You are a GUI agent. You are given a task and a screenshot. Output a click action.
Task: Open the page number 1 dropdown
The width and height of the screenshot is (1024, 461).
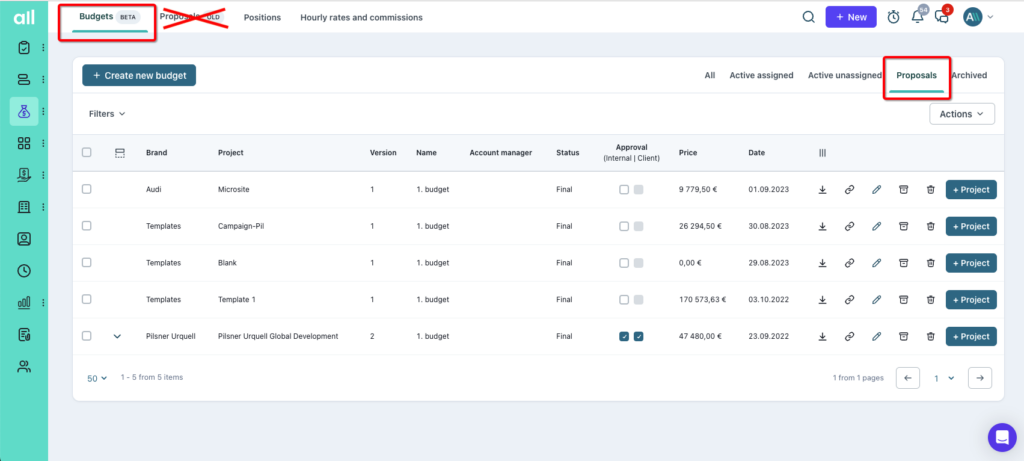point(944,378)
